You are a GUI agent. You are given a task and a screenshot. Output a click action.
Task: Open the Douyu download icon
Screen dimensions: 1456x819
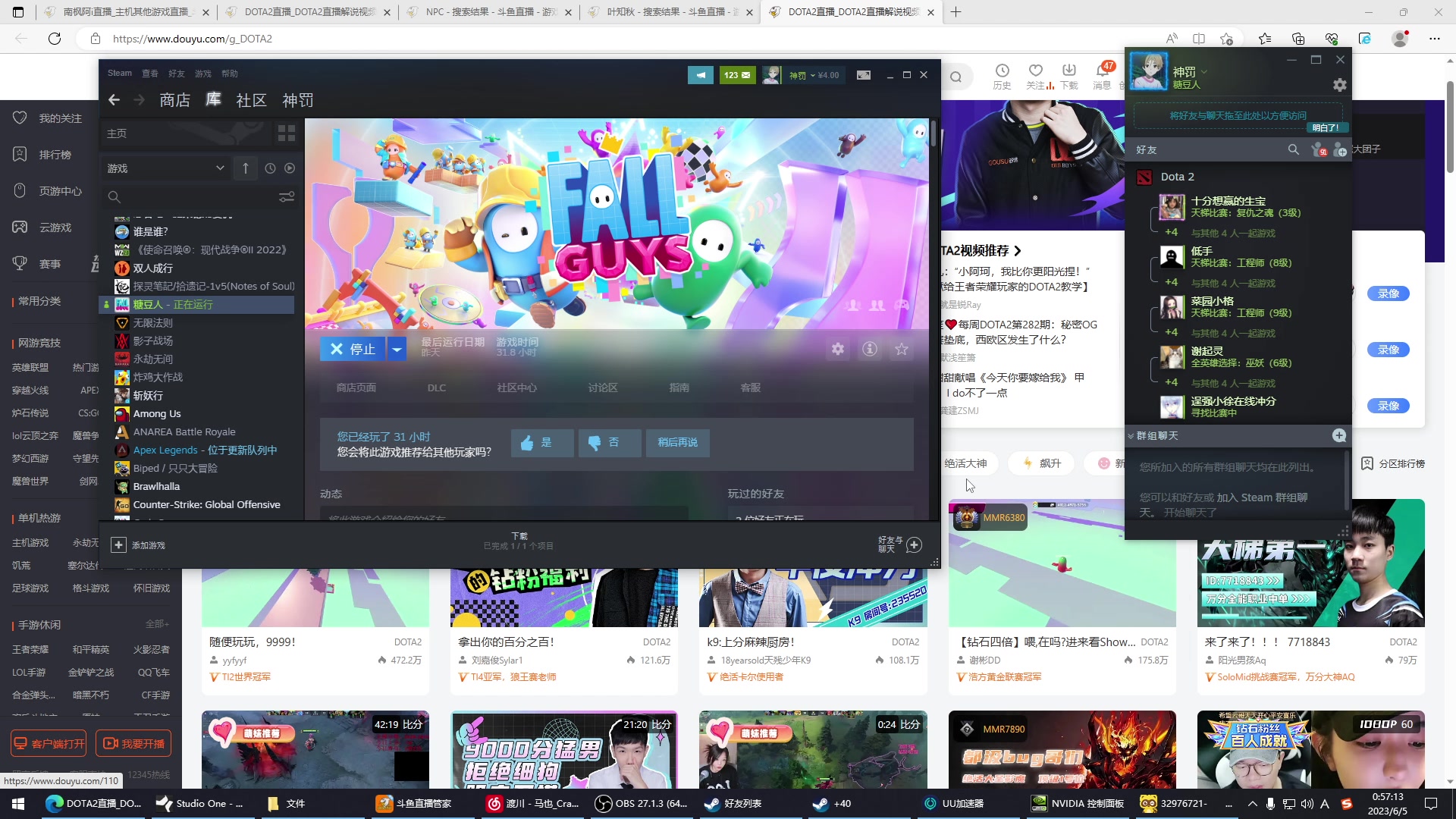(x=1069, y=76)
